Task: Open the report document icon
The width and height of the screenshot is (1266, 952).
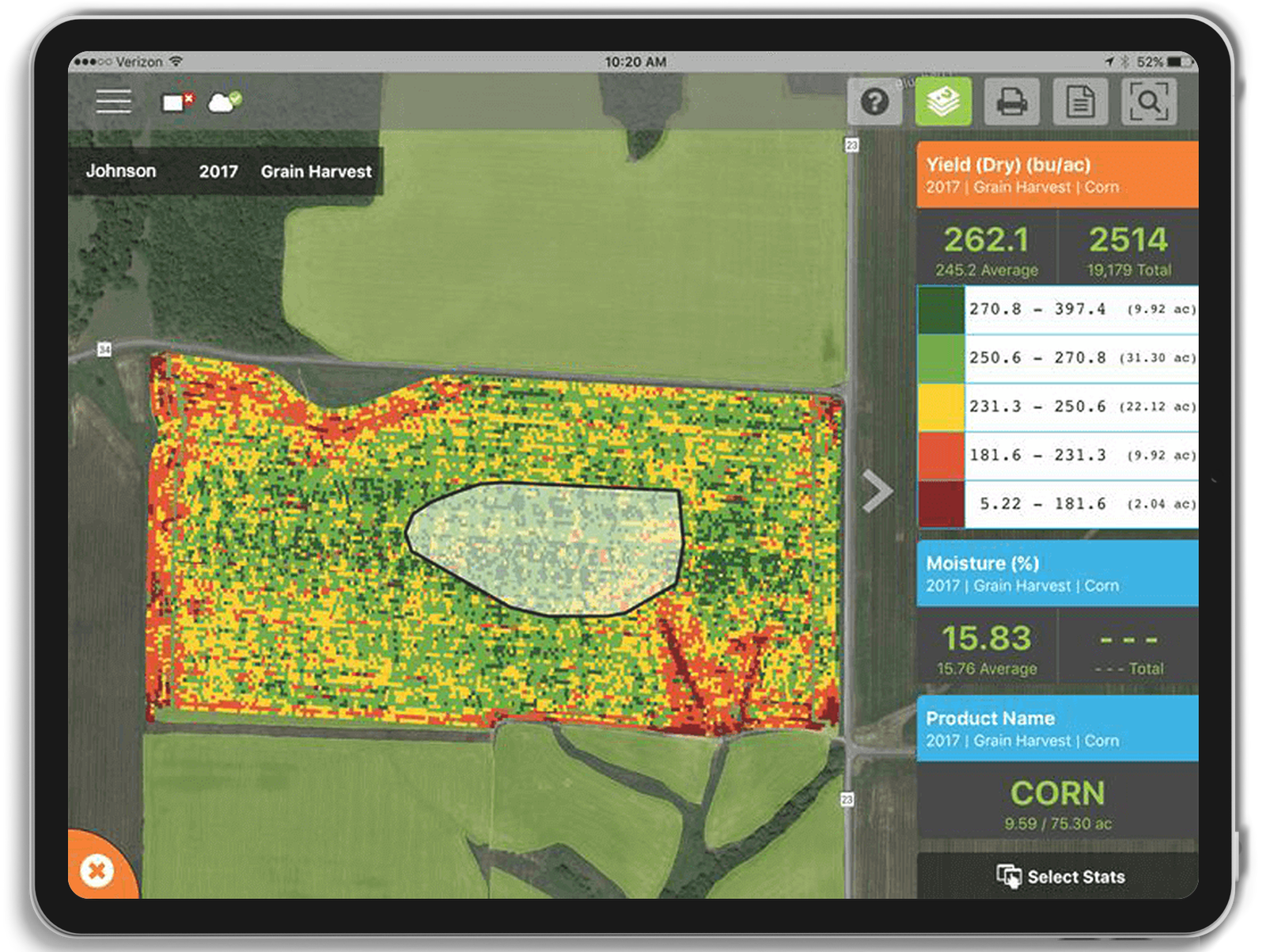Action: click(x=1080, y=102)
